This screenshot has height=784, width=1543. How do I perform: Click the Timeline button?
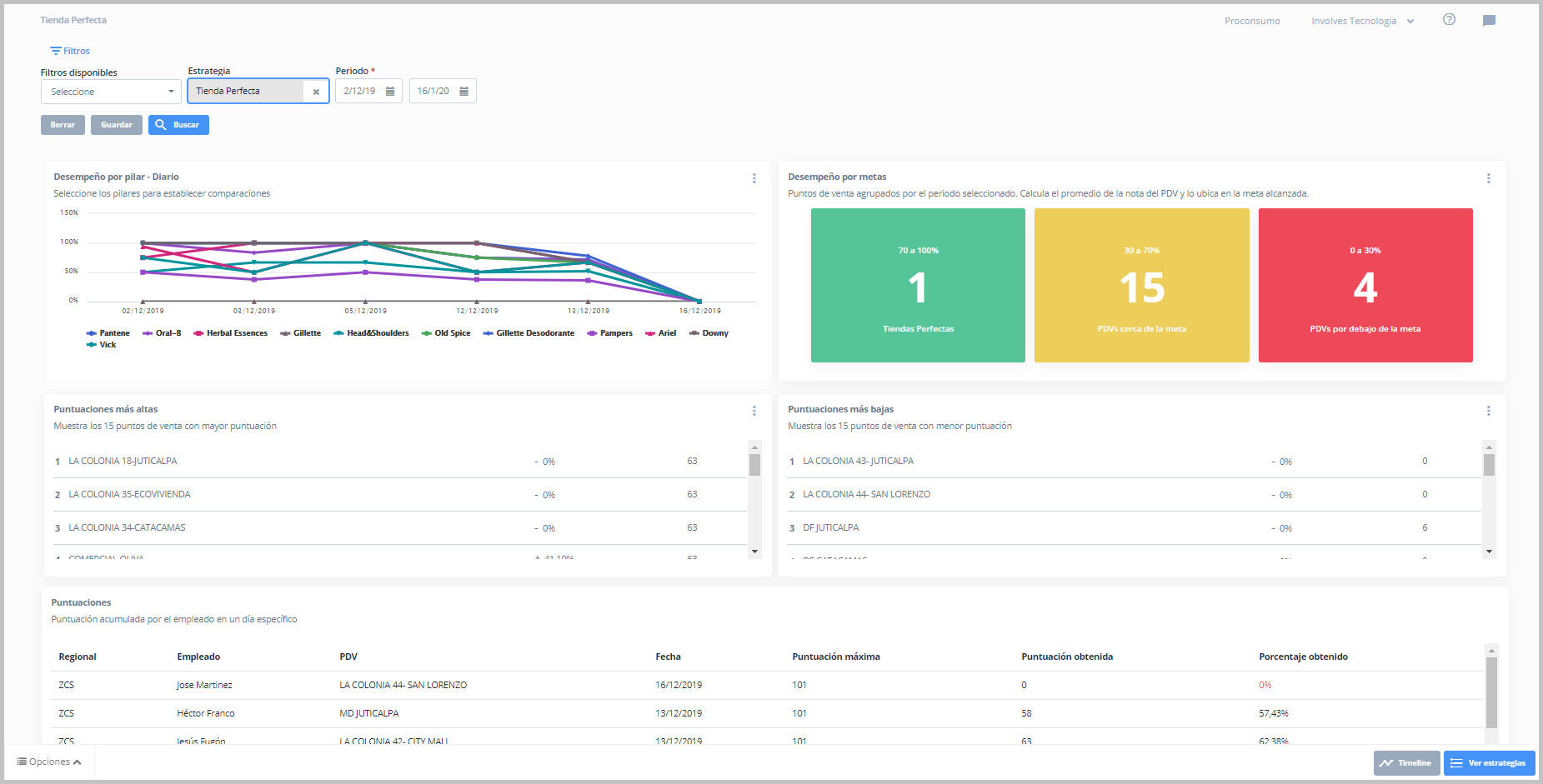(x=1406, y=763)
